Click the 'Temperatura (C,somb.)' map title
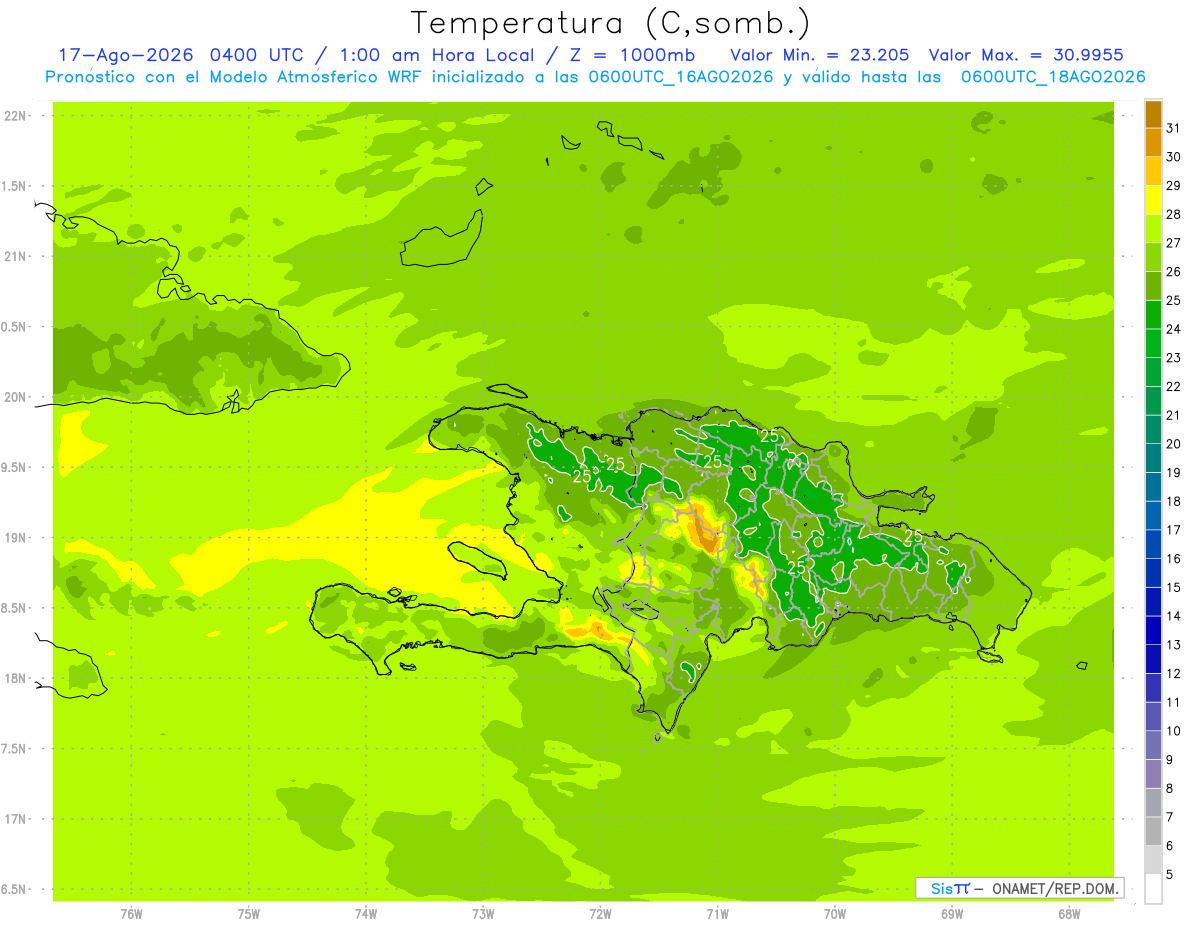This screenshot has width=1200, height=927. click(x=611, y=23)
